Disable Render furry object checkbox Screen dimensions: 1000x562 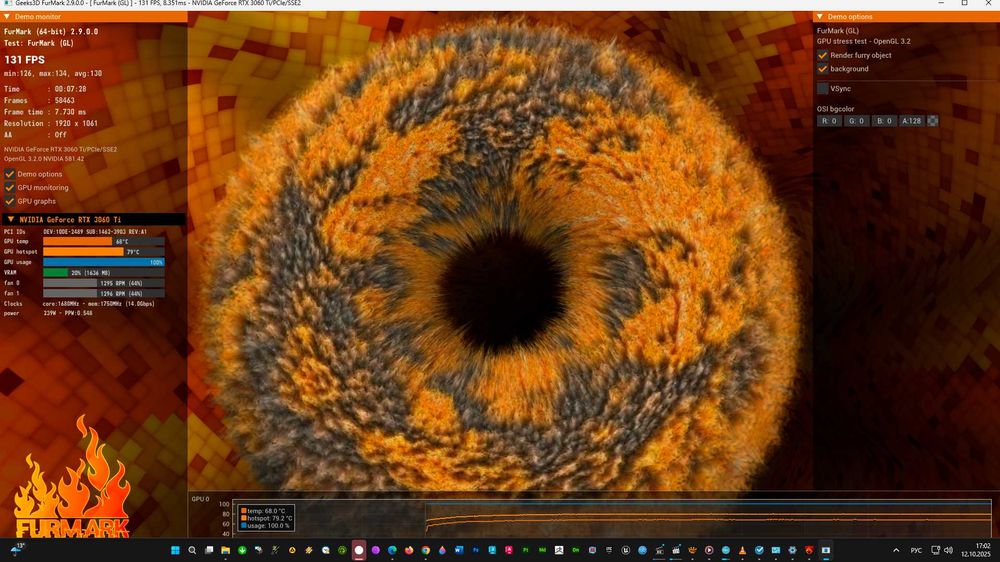823,55
